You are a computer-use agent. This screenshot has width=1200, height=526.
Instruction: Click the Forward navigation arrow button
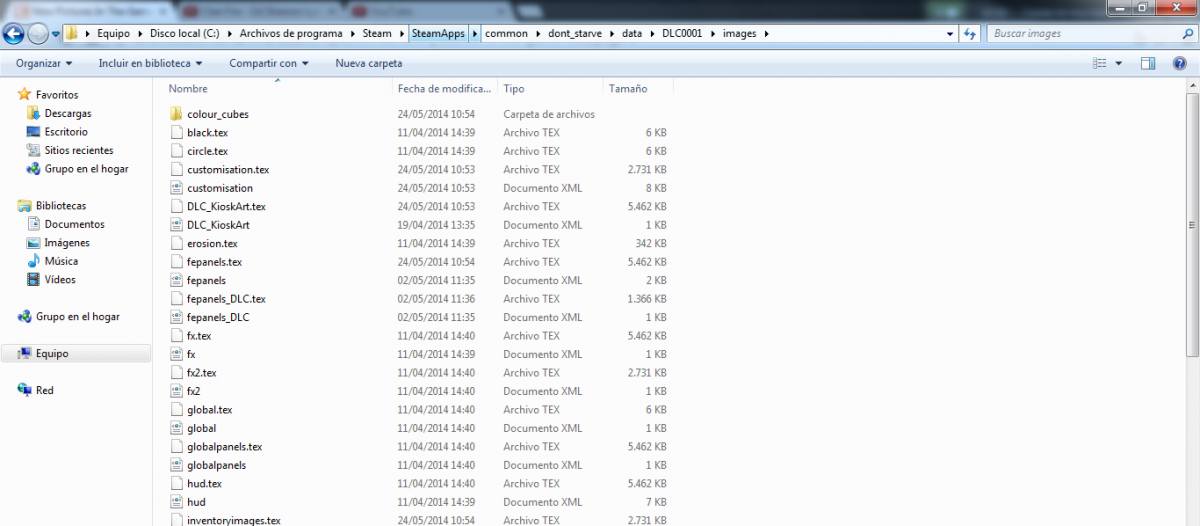coord(38,34)
